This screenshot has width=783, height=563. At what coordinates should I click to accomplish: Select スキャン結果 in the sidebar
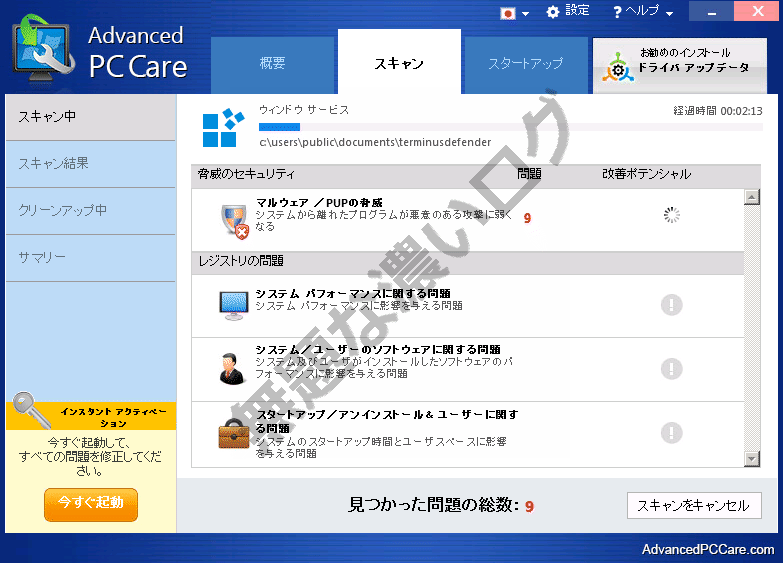tap(90, 164)
